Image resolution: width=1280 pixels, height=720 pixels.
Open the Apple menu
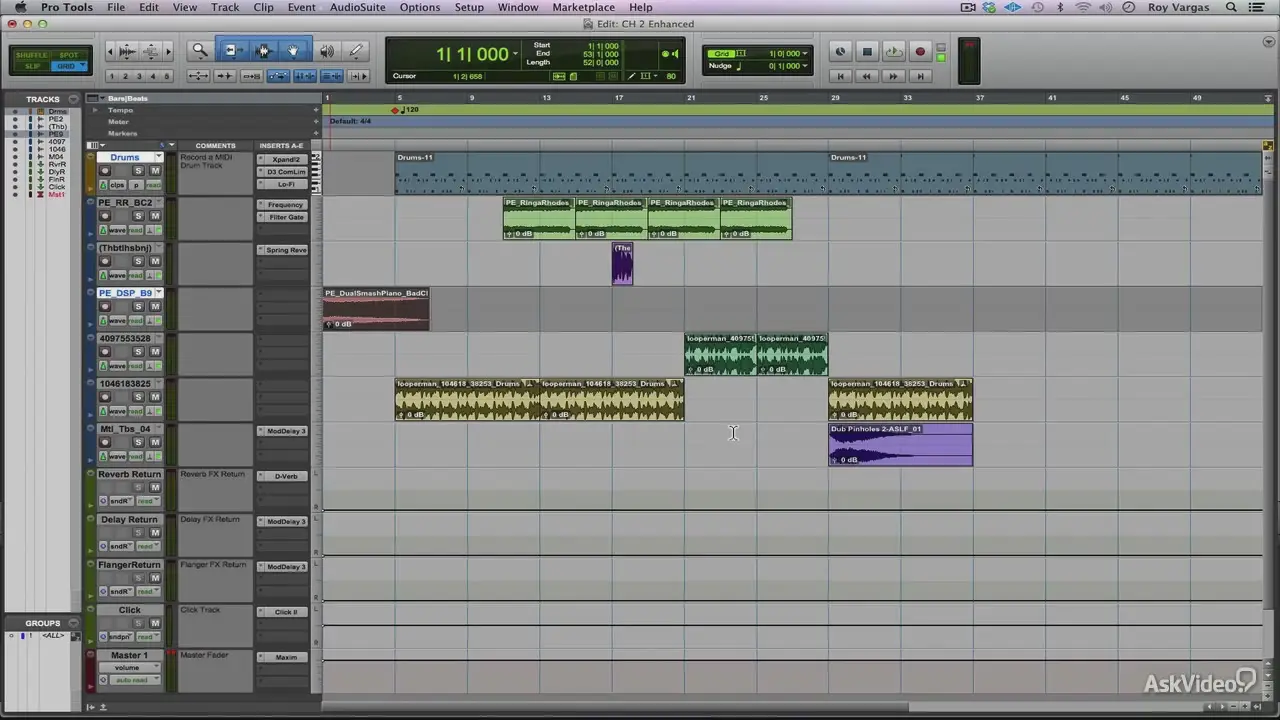pos(19,7)
